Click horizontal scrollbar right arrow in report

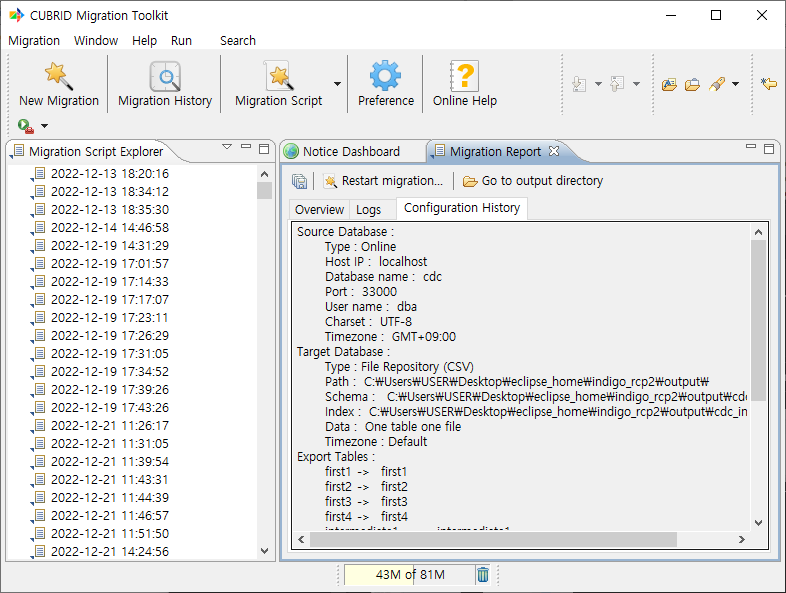[741, 539]
